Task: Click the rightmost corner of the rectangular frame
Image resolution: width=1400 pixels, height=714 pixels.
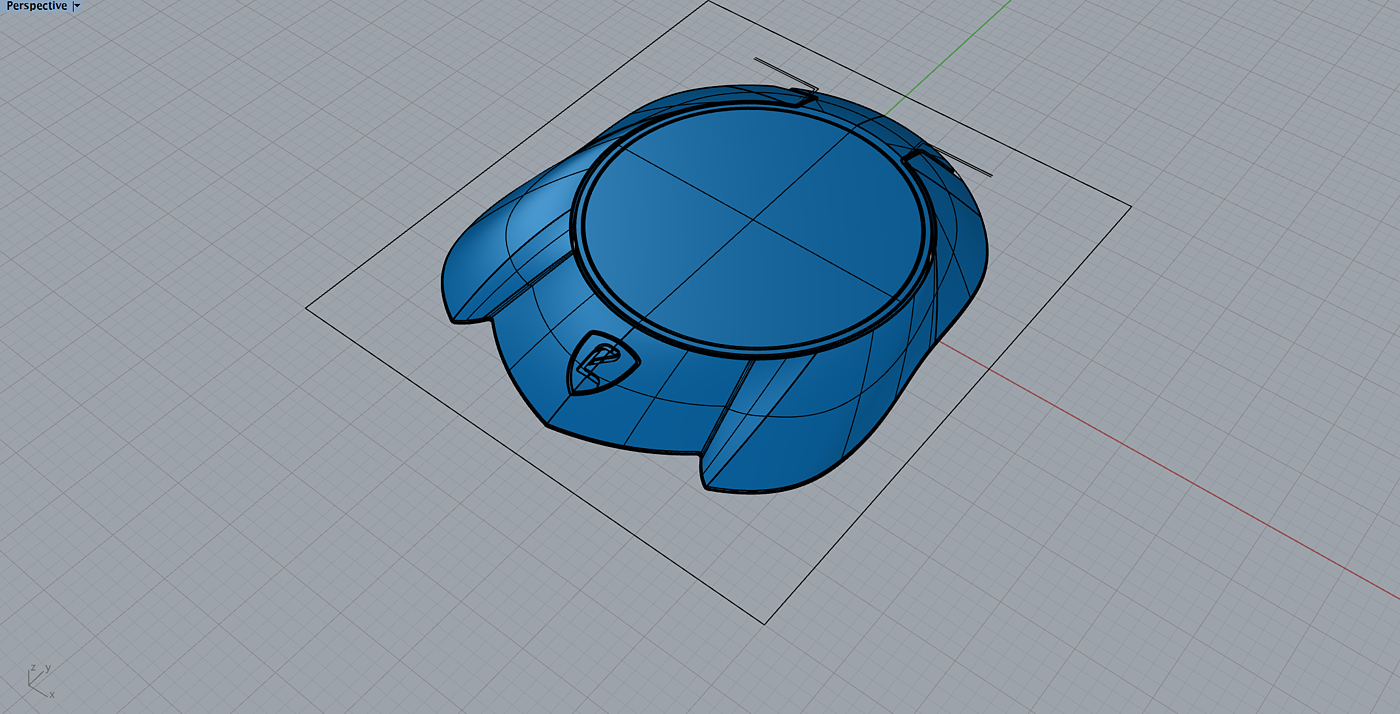Action: pyautogui.click(x=1131, y=207)
